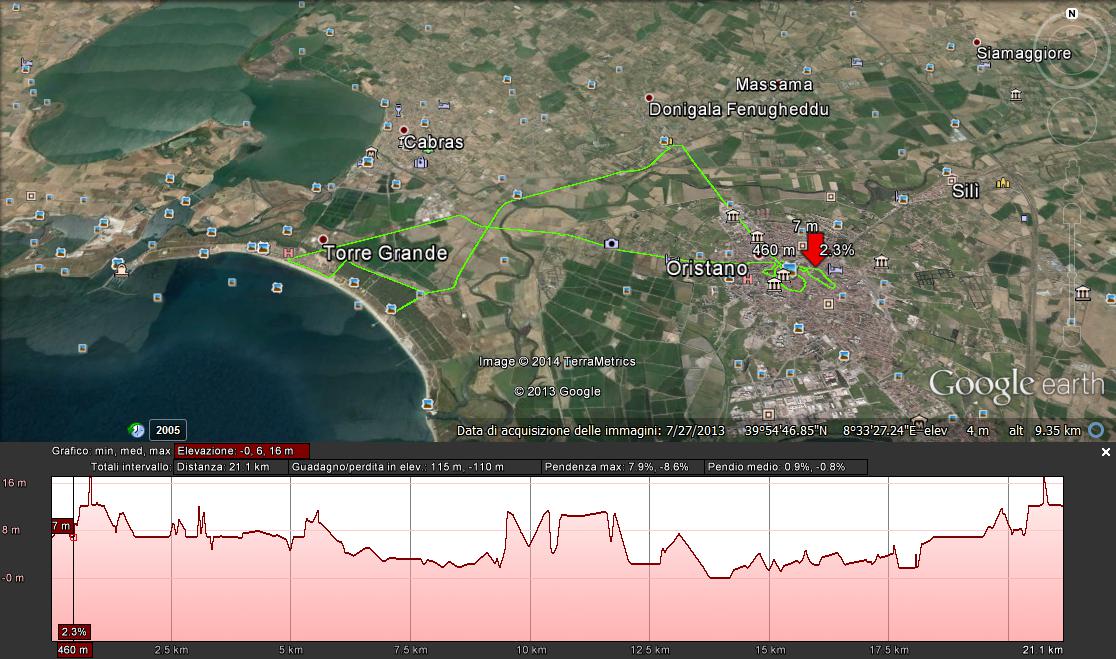
Task: Click the Elevazione metric in the profile header
Action: (x=241, y=451)
